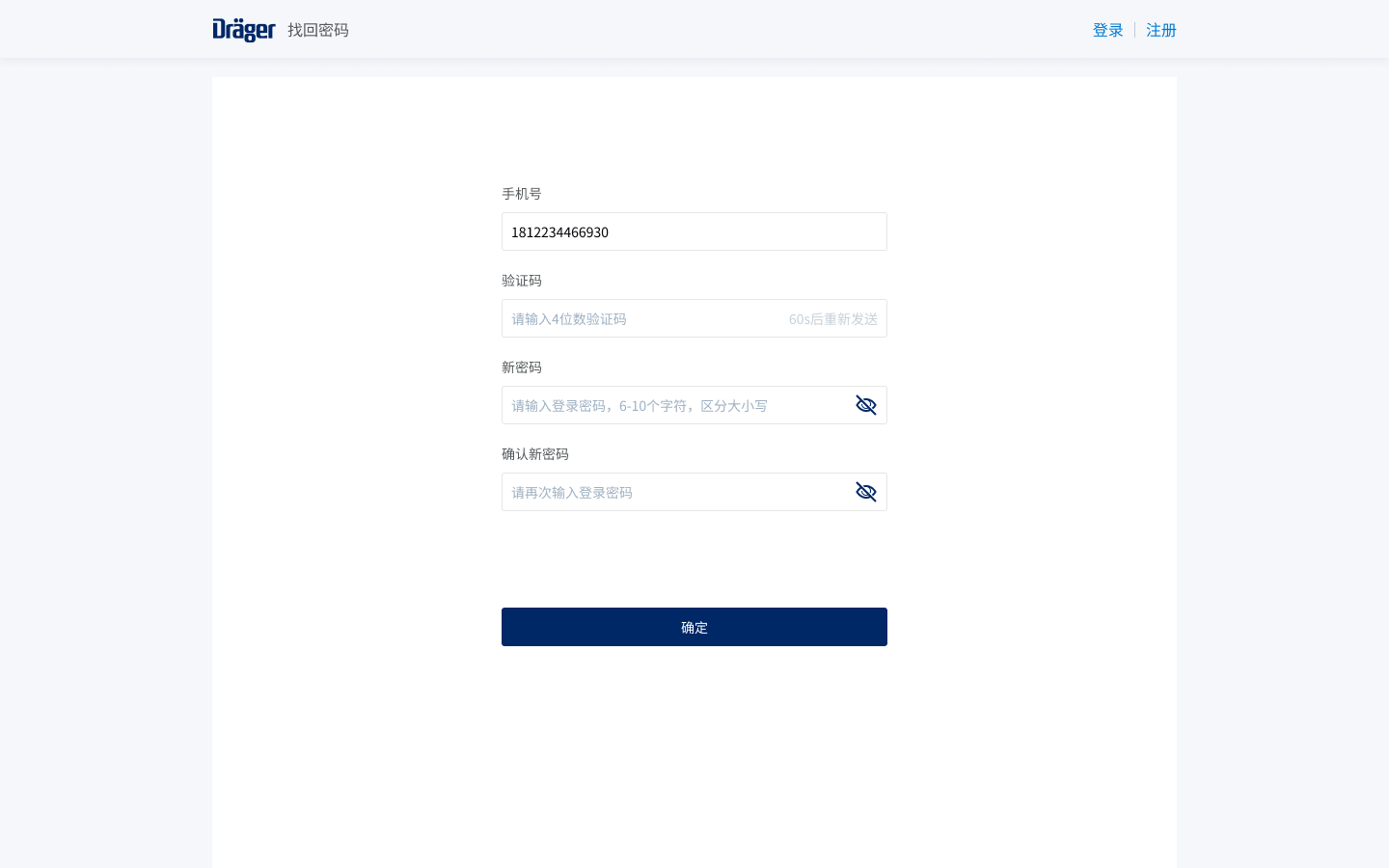The height and width of the screenshot is (868, 1389).
Task: Click the 确认新密码 field label
Action: (x=534, y=453)
